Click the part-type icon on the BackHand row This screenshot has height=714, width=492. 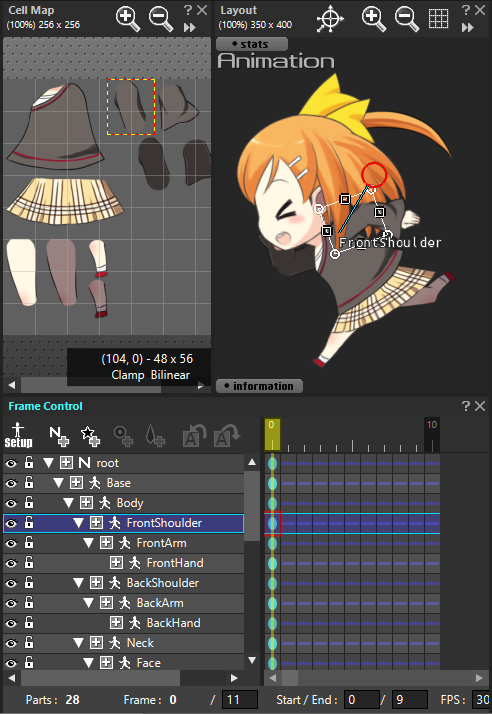(x=135, y=623)
